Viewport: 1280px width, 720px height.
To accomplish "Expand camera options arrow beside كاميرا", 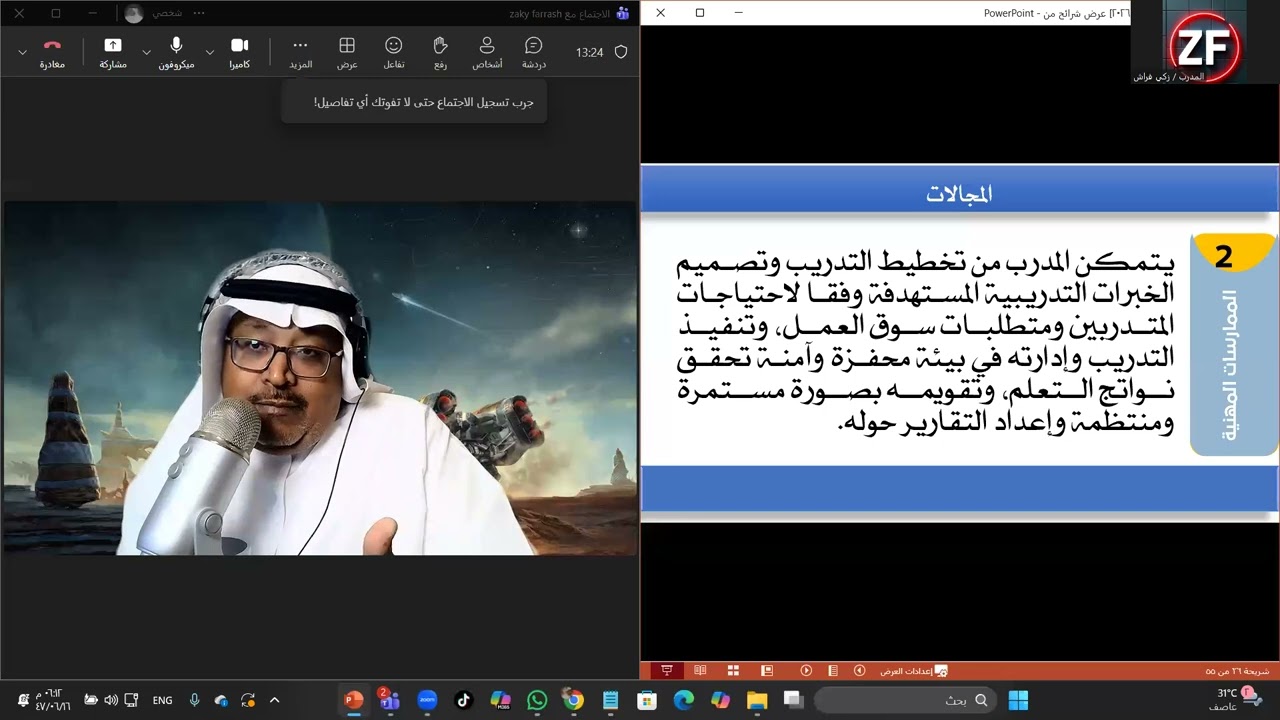I will point(209,51).
